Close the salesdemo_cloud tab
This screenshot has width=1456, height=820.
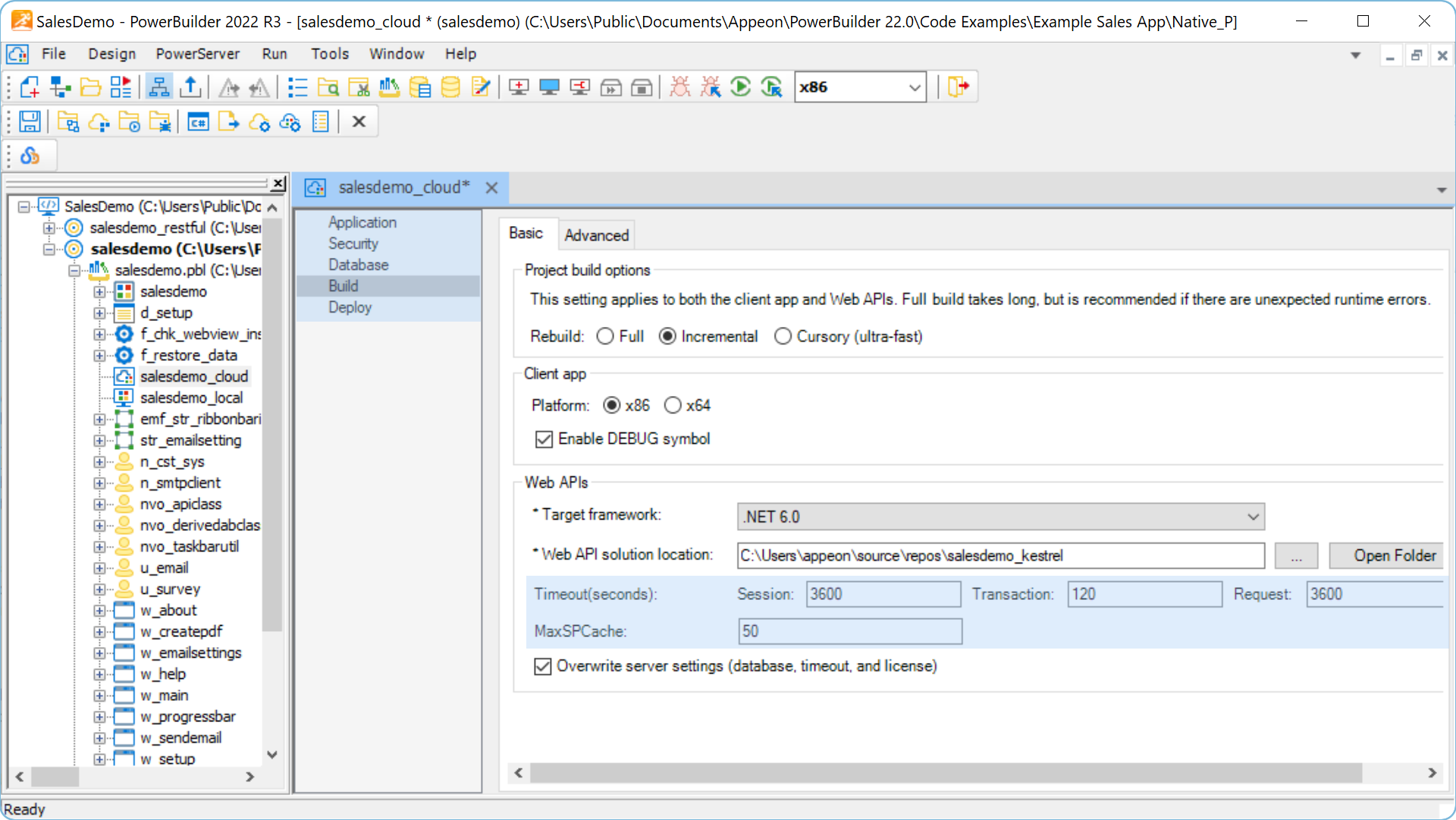tap(491, 187)
